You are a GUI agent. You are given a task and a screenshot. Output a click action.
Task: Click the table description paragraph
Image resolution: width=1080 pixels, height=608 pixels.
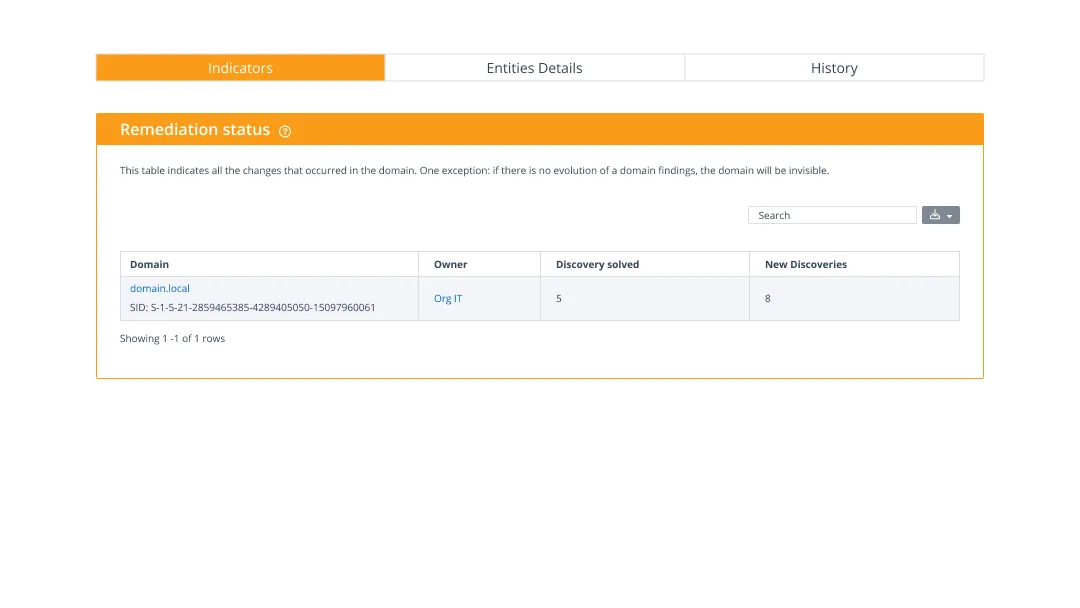click(475, 170)
